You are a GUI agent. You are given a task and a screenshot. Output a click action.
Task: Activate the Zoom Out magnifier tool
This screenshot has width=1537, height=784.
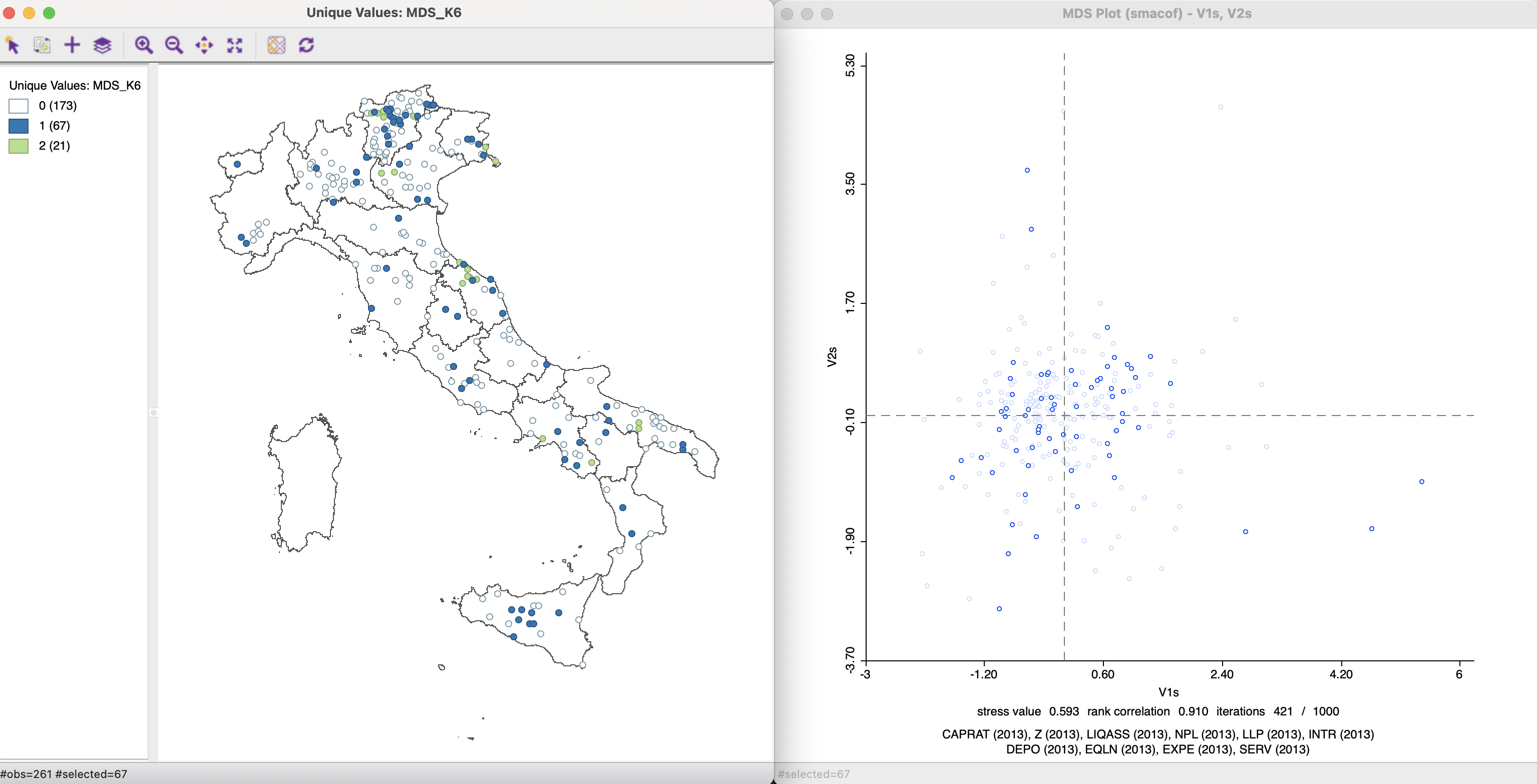[x=174, y=45]
